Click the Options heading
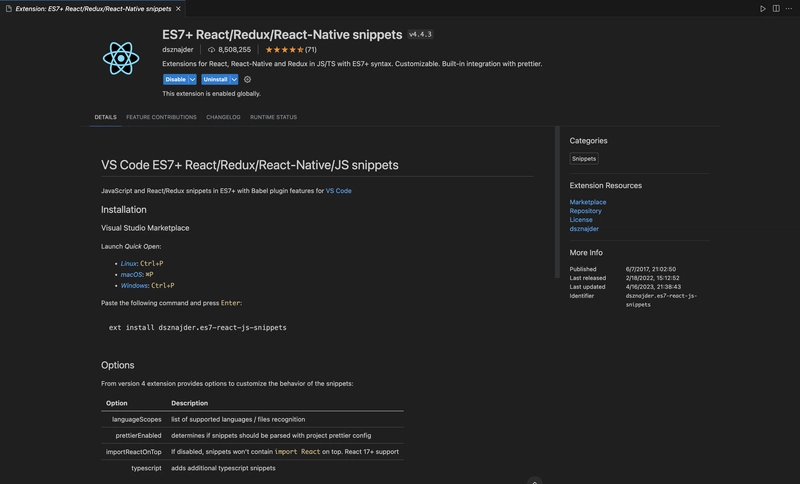 [117, 365]
